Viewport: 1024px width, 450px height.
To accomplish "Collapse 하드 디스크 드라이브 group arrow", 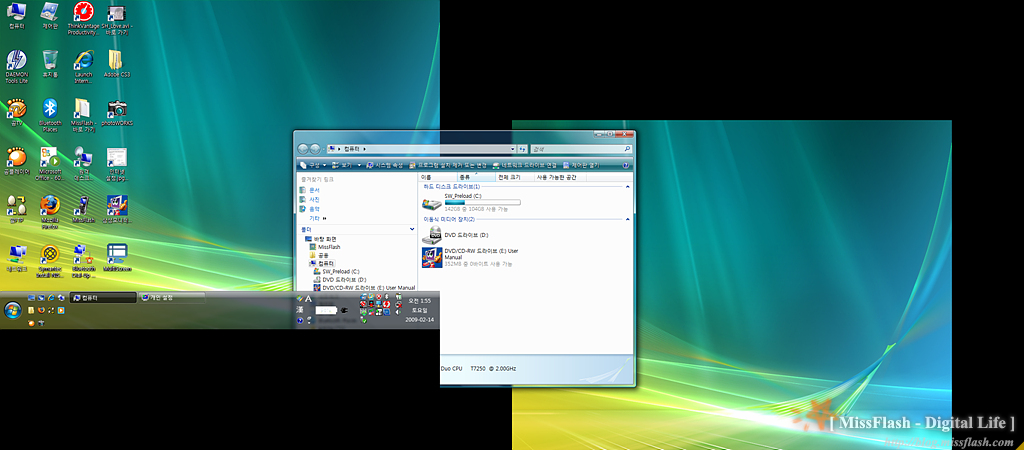I will [628, 187].
